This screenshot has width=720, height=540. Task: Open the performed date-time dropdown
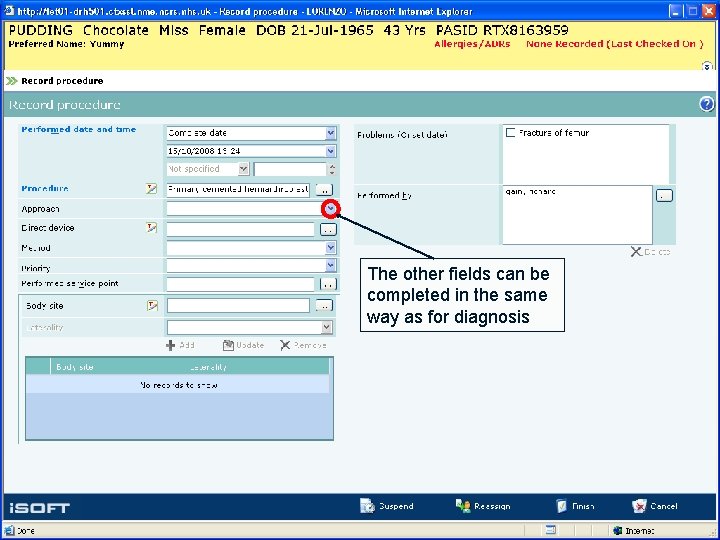(331, 151)
